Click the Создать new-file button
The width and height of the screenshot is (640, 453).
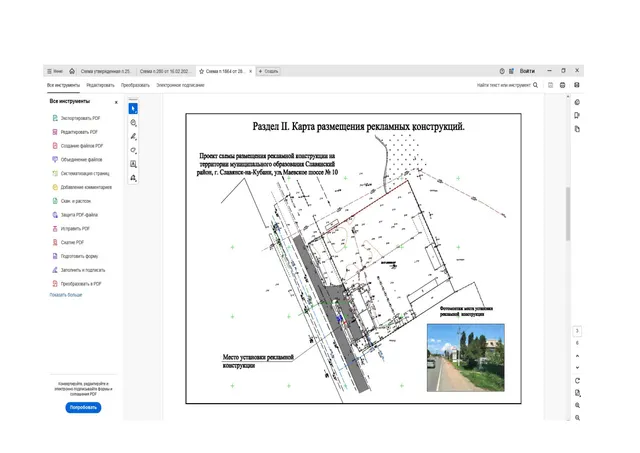(x=268, y=71)
